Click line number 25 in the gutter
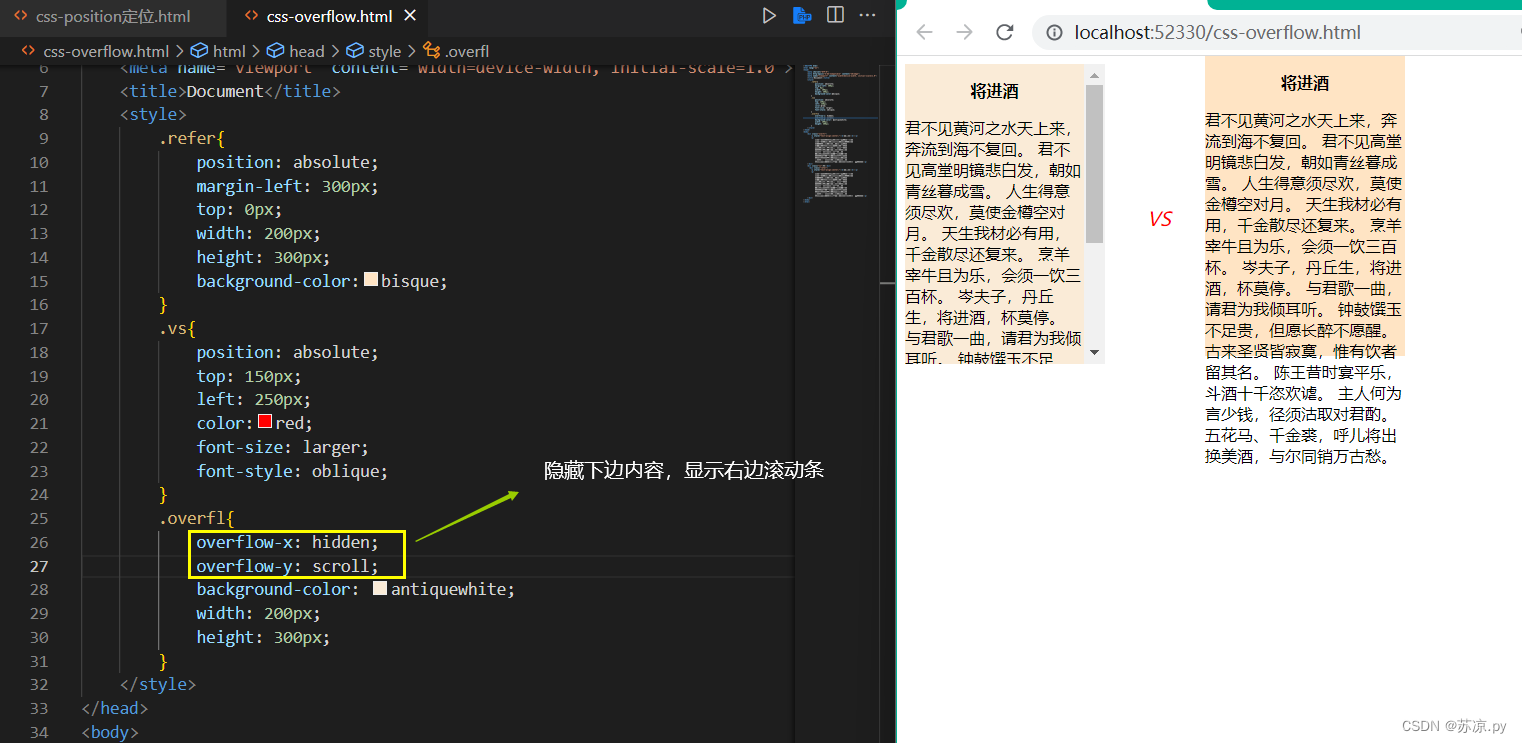This screenshot has width=1522, height=743. click(38, 518)
